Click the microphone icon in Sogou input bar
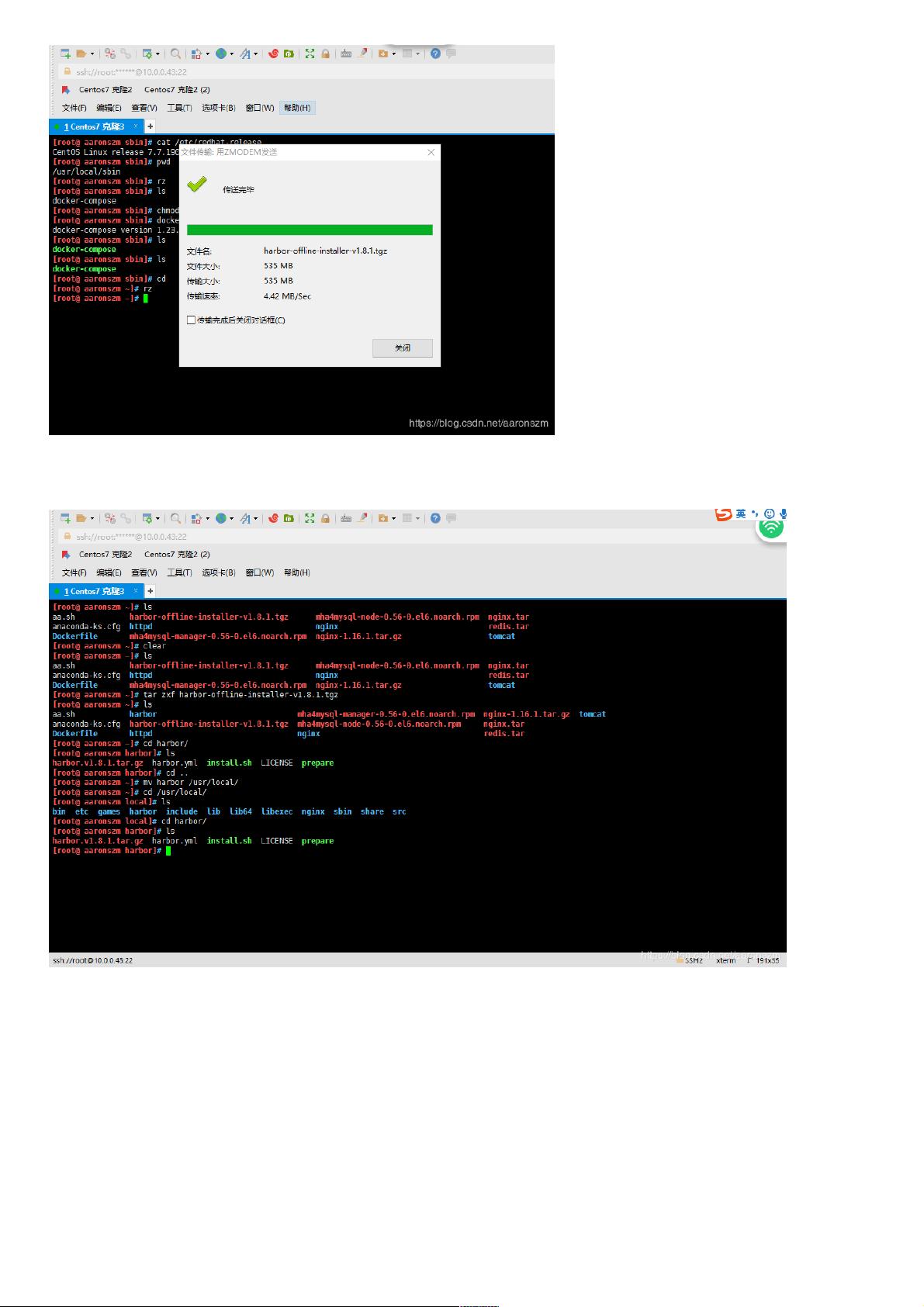The height and width of the screenshot is (1307, 924). tap(784, 513)
